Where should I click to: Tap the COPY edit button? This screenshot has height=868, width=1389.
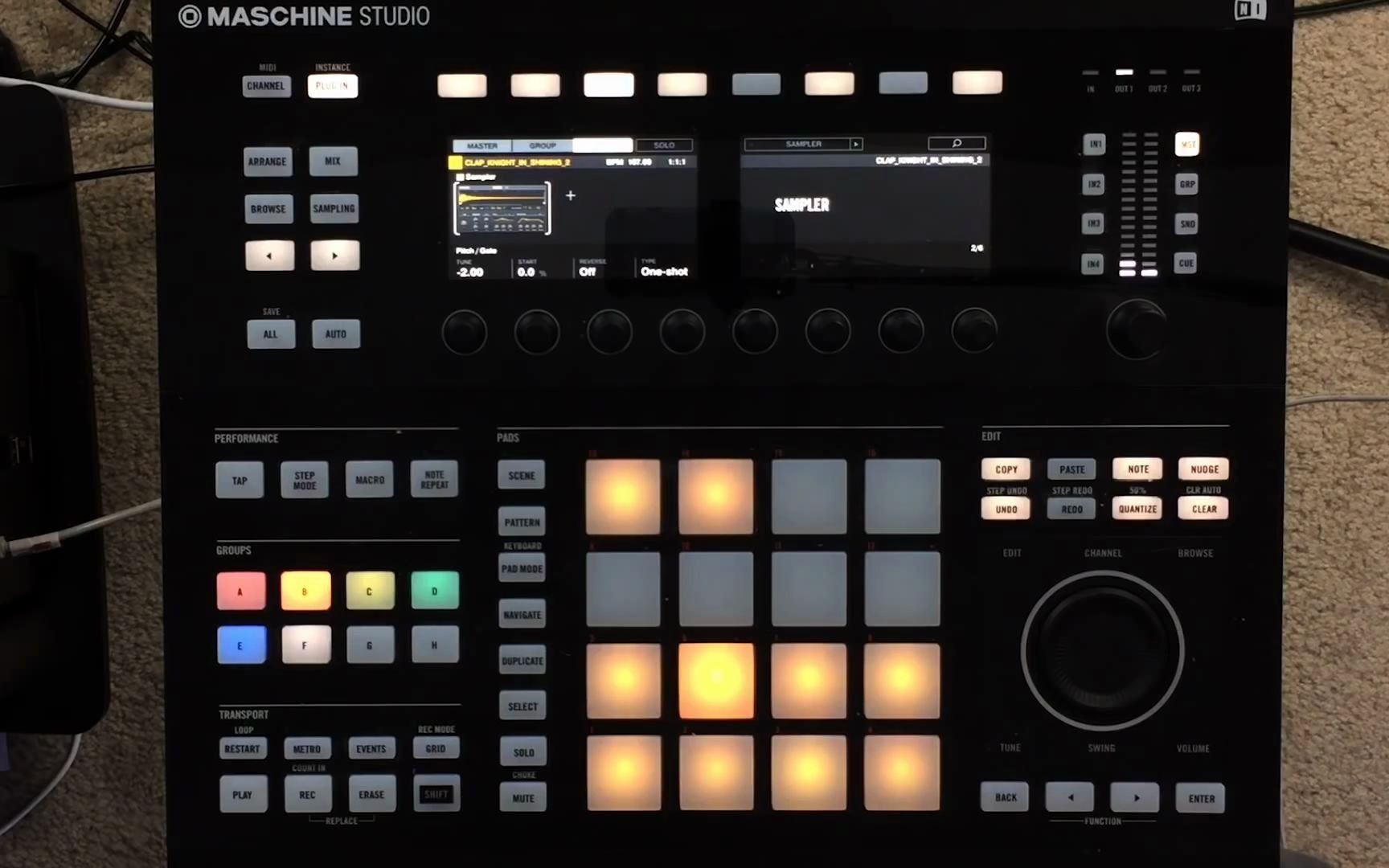click(1006, 469)
